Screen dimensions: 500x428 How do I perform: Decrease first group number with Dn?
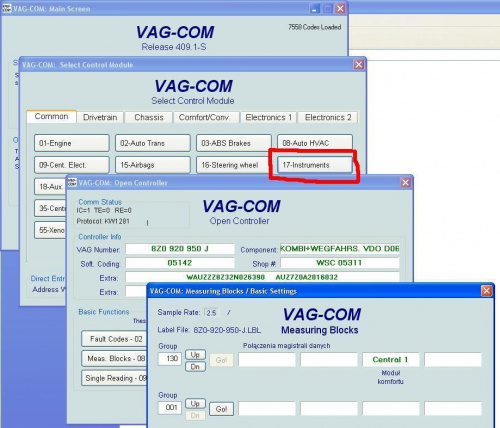(x=195, y=367)
